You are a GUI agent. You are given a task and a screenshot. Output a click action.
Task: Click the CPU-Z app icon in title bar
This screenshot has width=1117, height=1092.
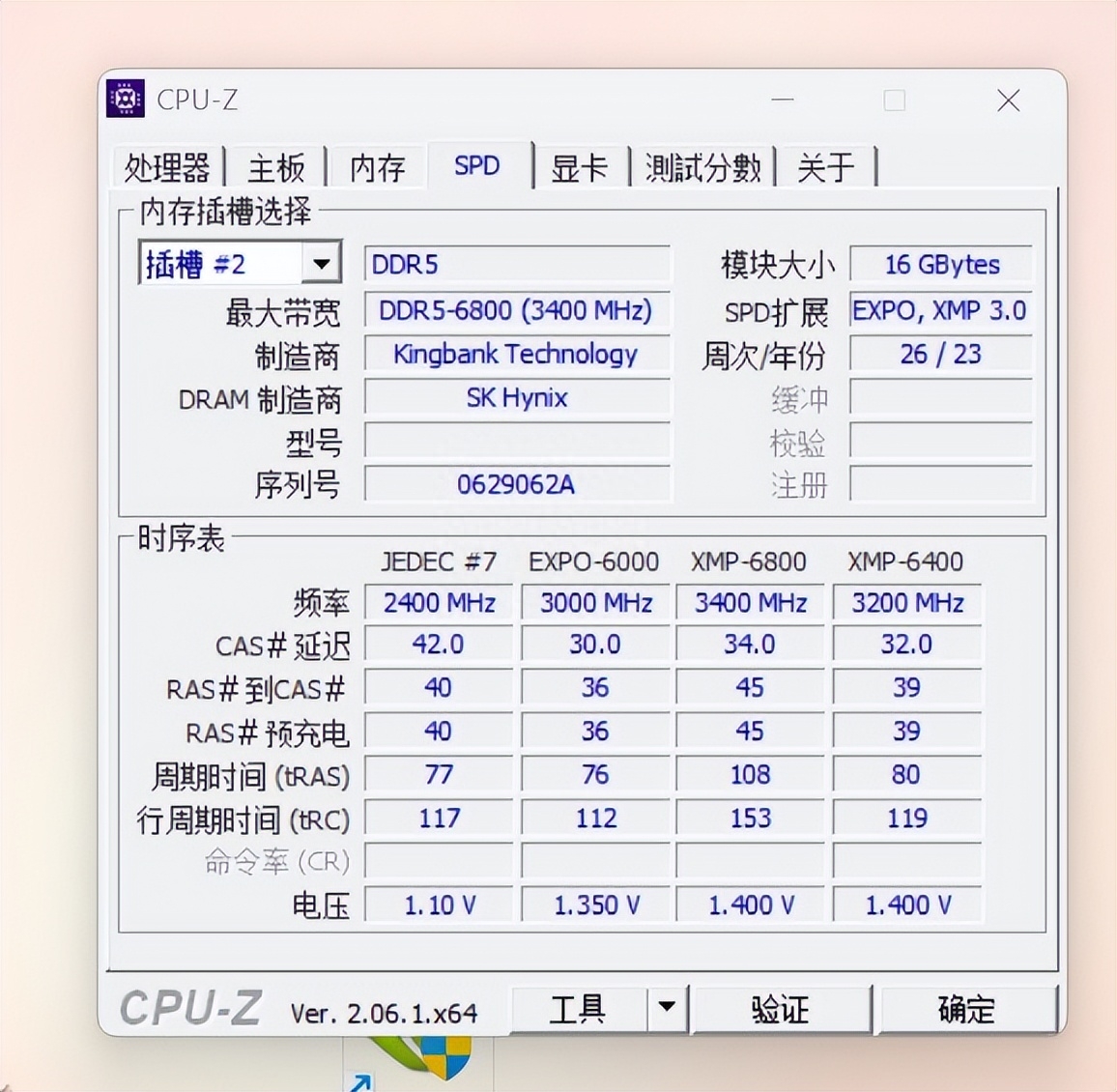(x=126, y=99)
